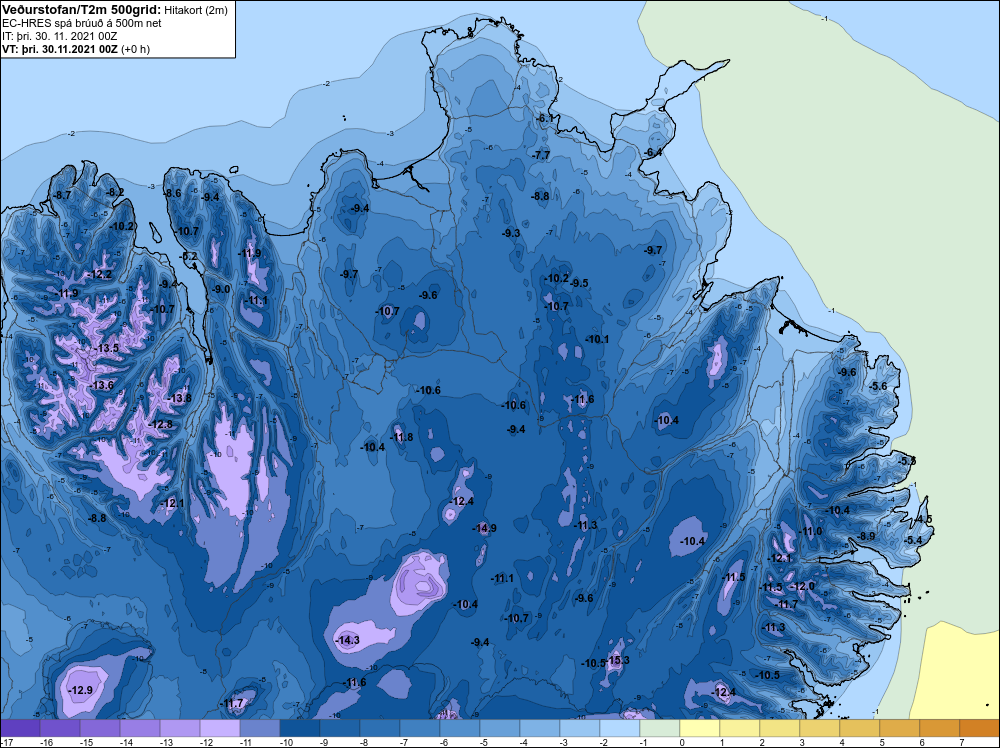
Task: Click the -15.3 temperature value
Action: pyautogui.click(x=618, y=660)
